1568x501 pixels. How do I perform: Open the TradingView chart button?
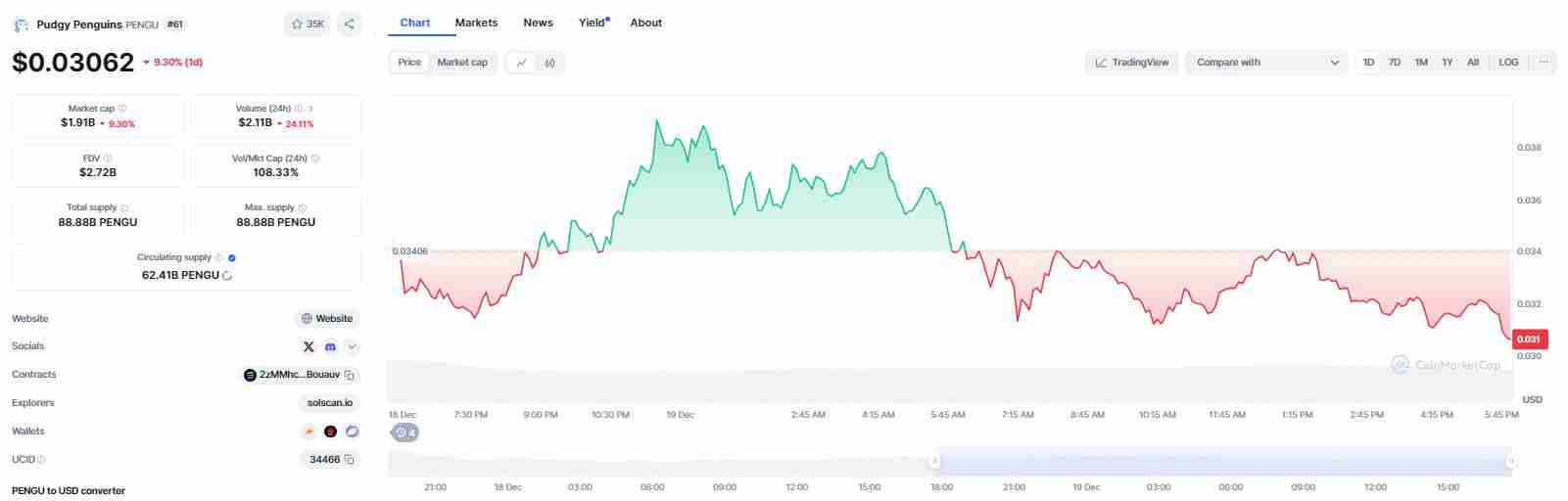(1132, 63)
